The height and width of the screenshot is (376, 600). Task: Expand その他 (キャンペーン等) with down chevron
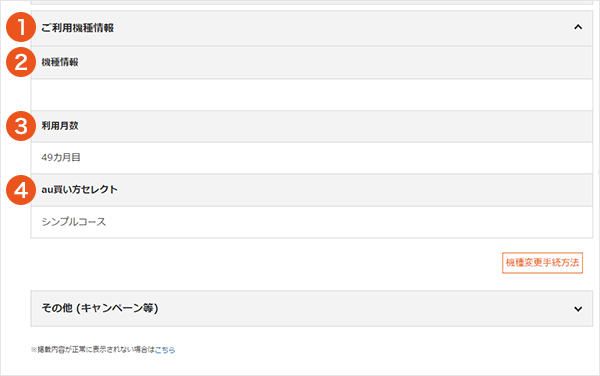578,309
